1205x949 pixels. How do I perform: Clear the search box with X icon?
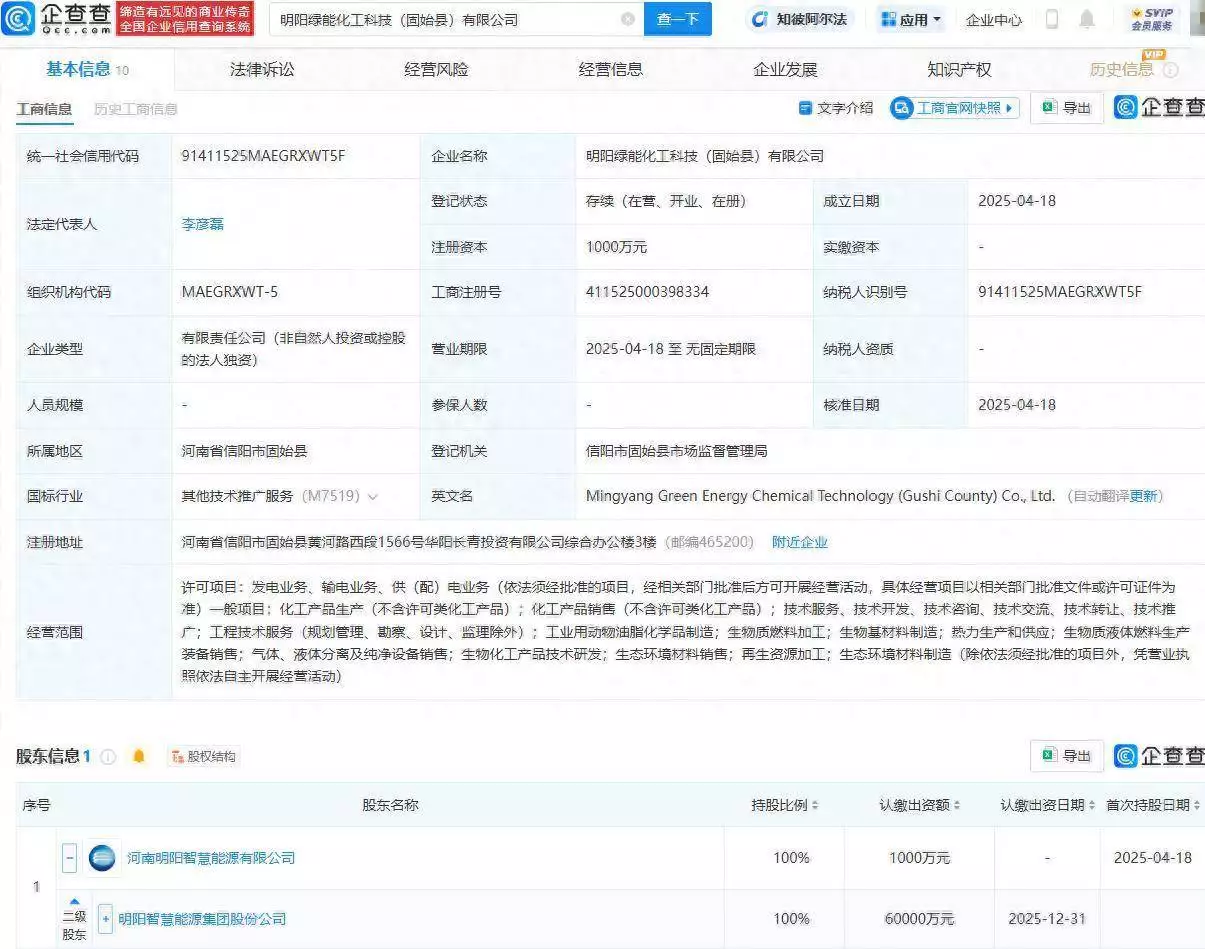(627, 19)
